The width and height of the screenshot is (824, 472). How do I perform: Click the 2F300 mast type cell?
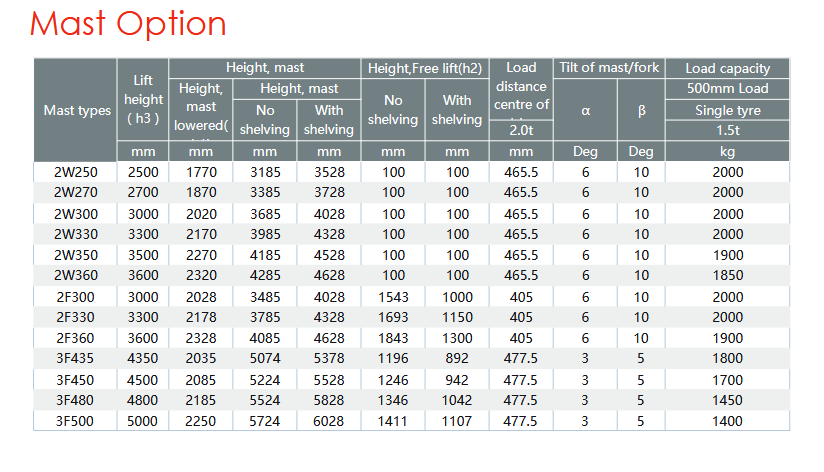(77, 297)
